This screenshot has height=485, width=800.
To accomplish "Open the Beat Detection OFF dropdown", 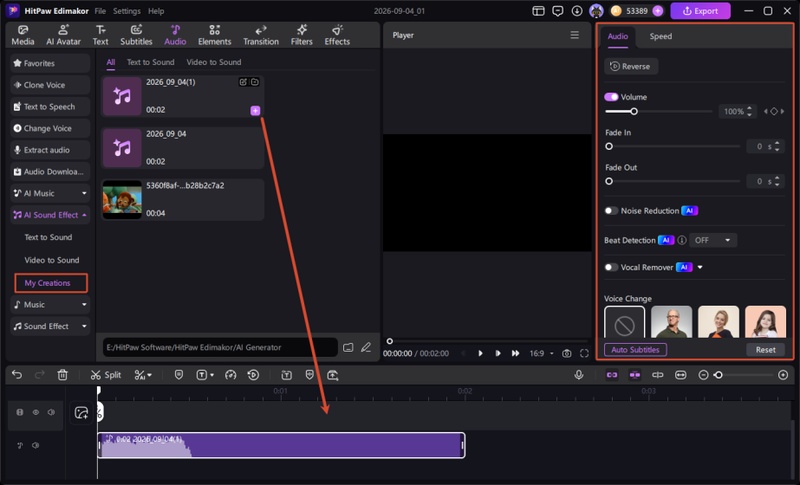I will click(x=713, y=240).
